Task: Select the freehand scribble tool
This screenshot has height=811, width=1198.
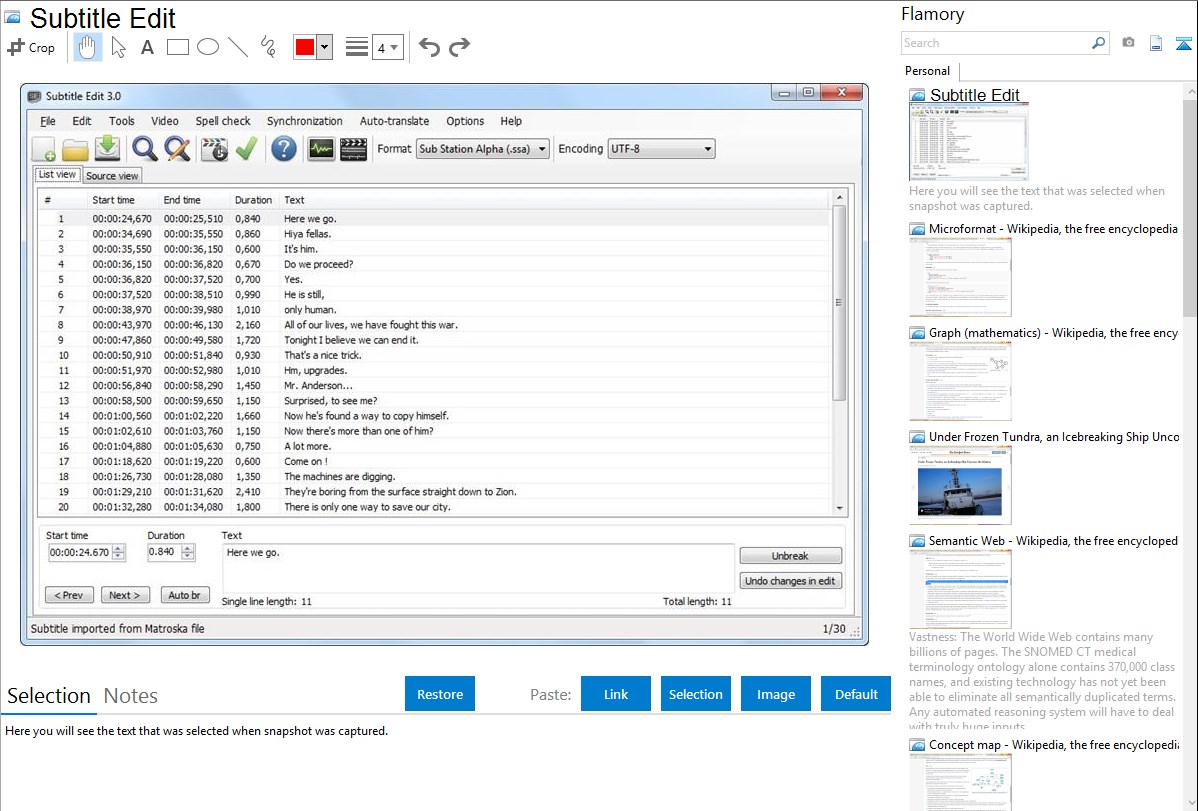Action: click(268, 47)
